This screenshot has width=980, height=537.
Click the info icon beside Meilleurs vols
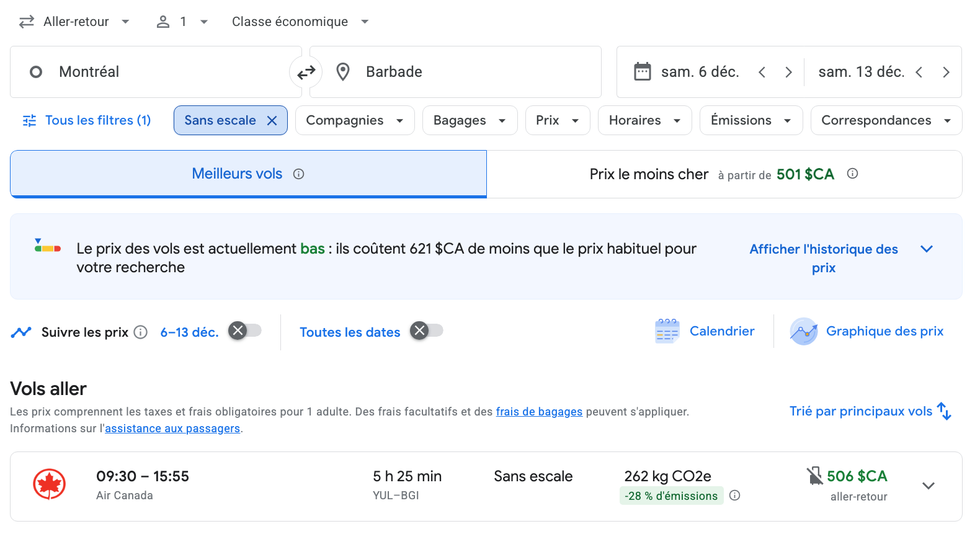298,174
